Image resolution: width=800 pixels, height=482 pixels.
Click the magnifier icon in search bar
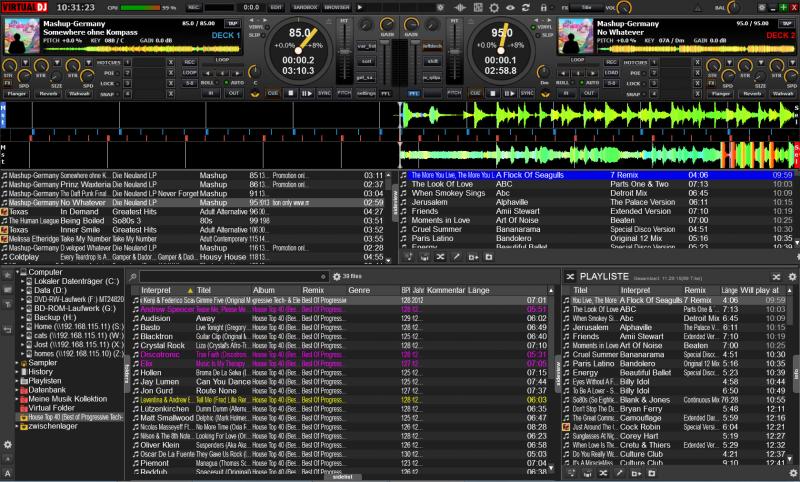(x=133, y=275)
